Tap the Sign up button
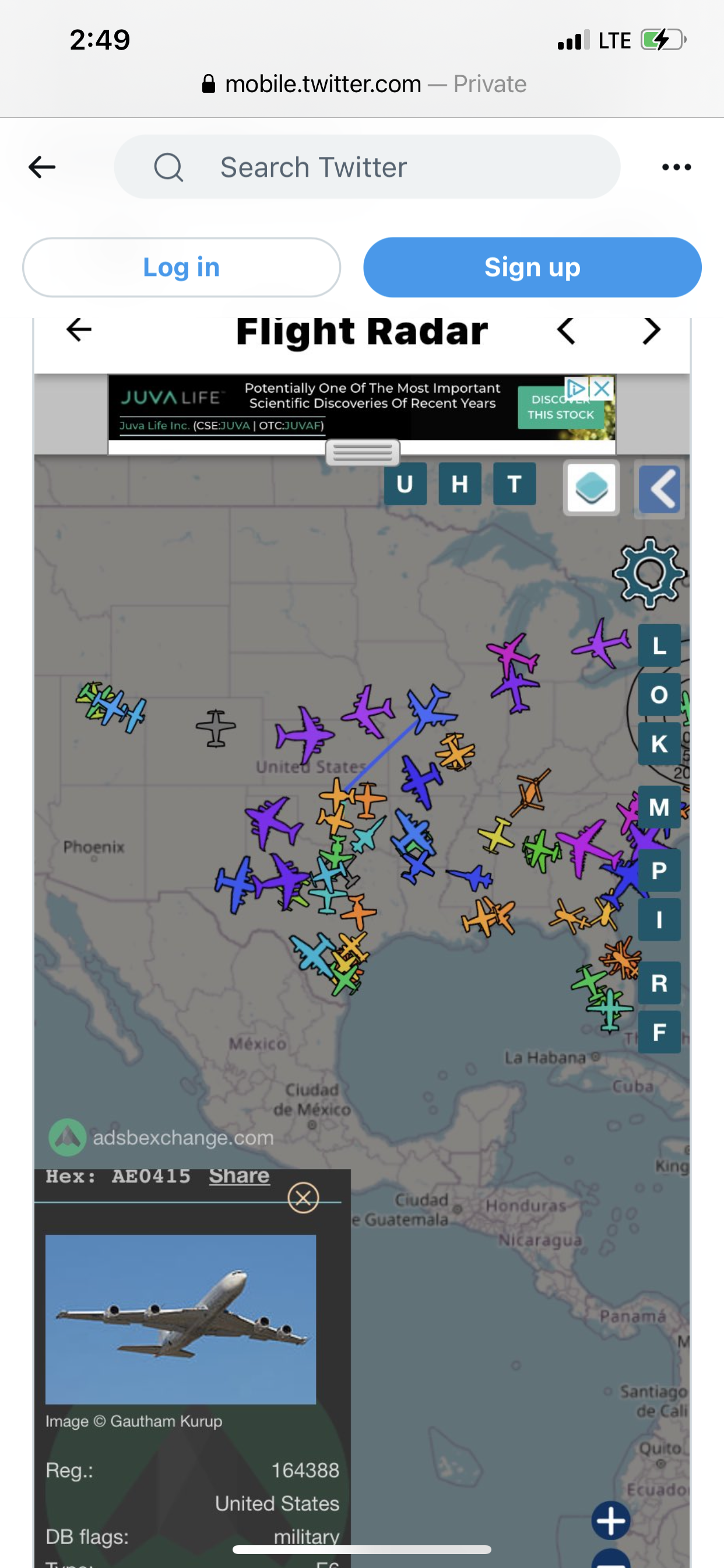Image resolution: width=724 pixels, height=1568 pixels. (x=532, y=267)
